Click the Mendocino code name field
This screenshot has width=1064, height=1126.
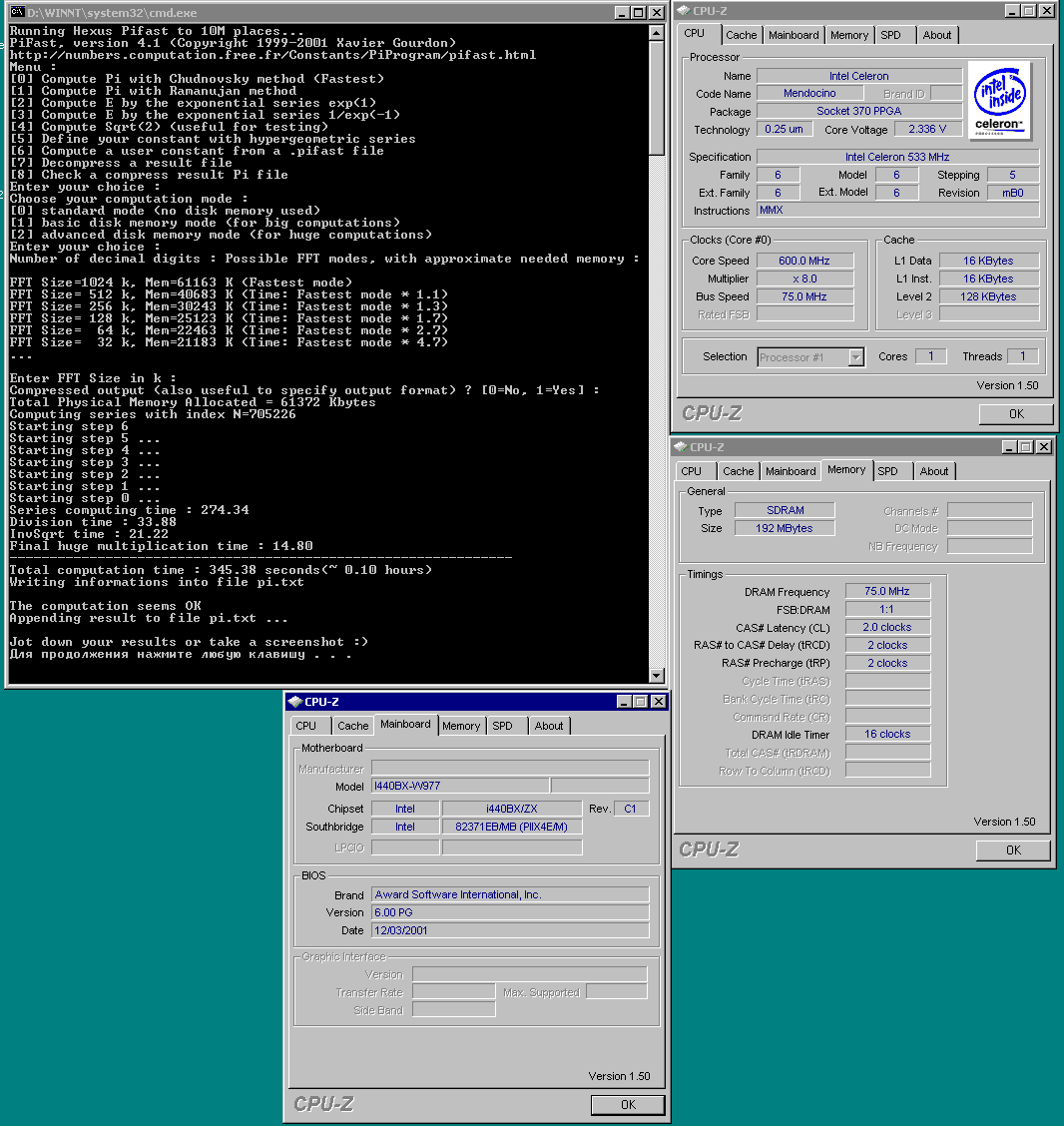point(809,94)
